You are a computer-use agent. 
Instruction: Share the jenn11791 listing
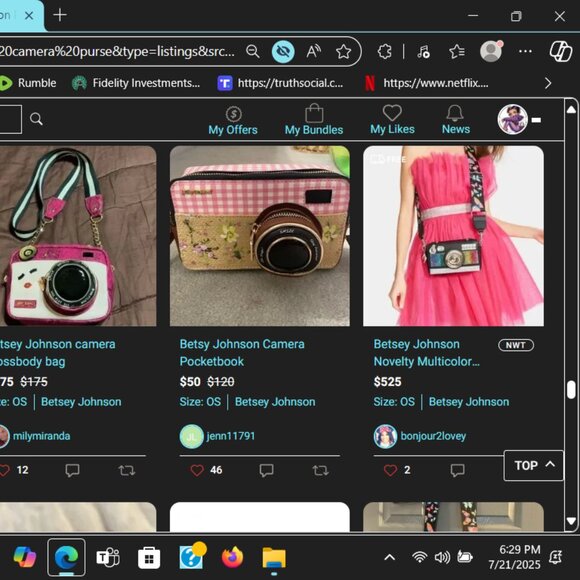click(320, 471)
